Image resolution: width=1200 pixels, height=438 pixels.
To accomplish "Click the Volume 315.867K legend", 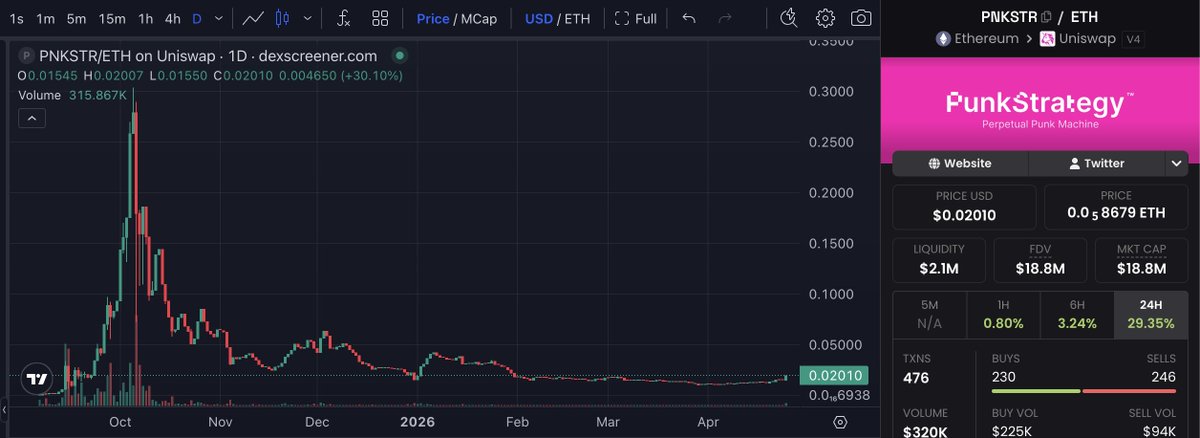I will [72, 95].
